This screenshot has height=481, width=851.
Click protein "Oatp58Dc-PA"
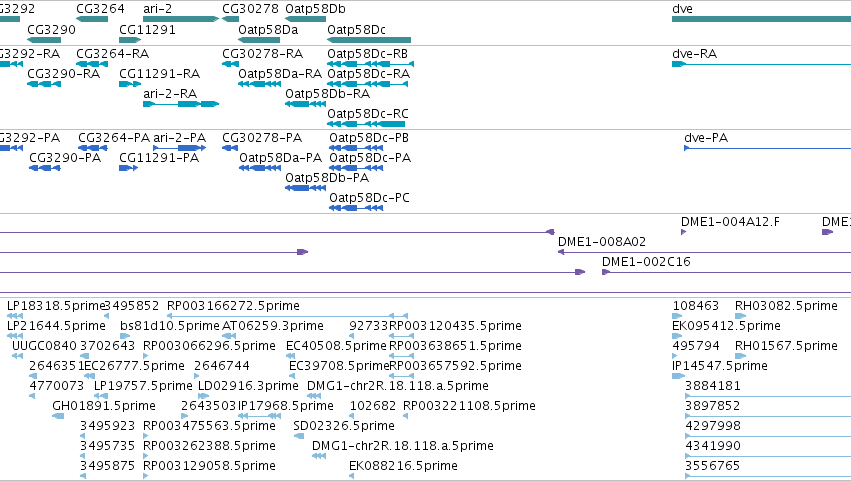click(370, 158)
